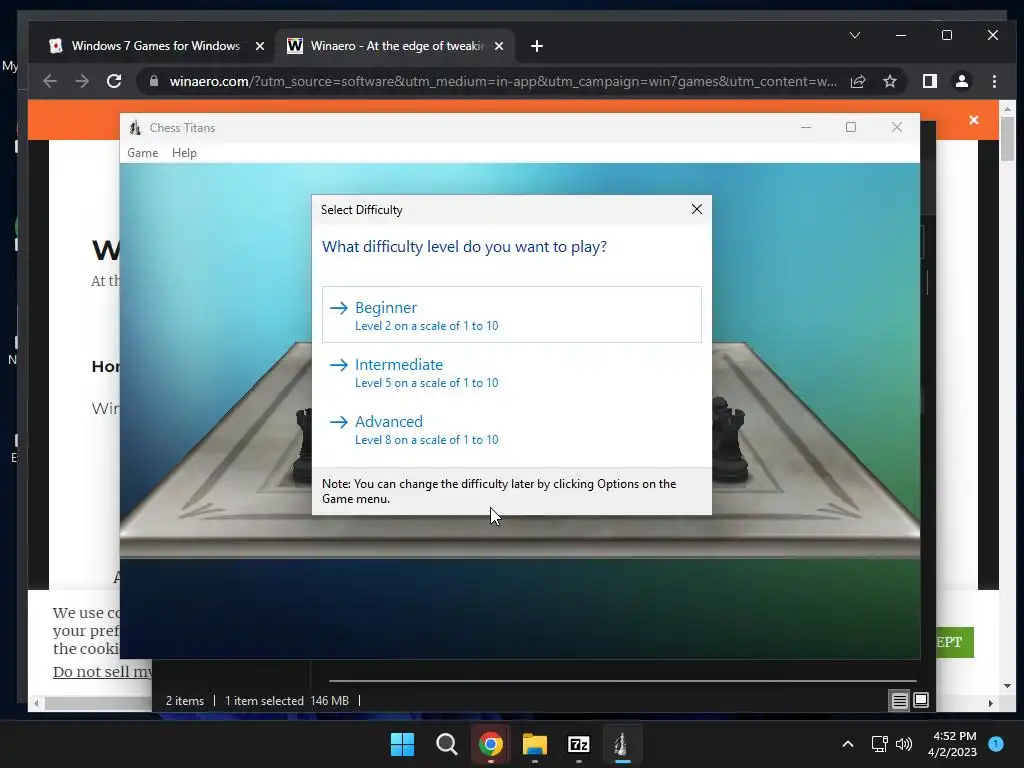Open the Help menu in Chess Titans
Viewport: 1024px width, 768px height.
click(x=184, y=153)
